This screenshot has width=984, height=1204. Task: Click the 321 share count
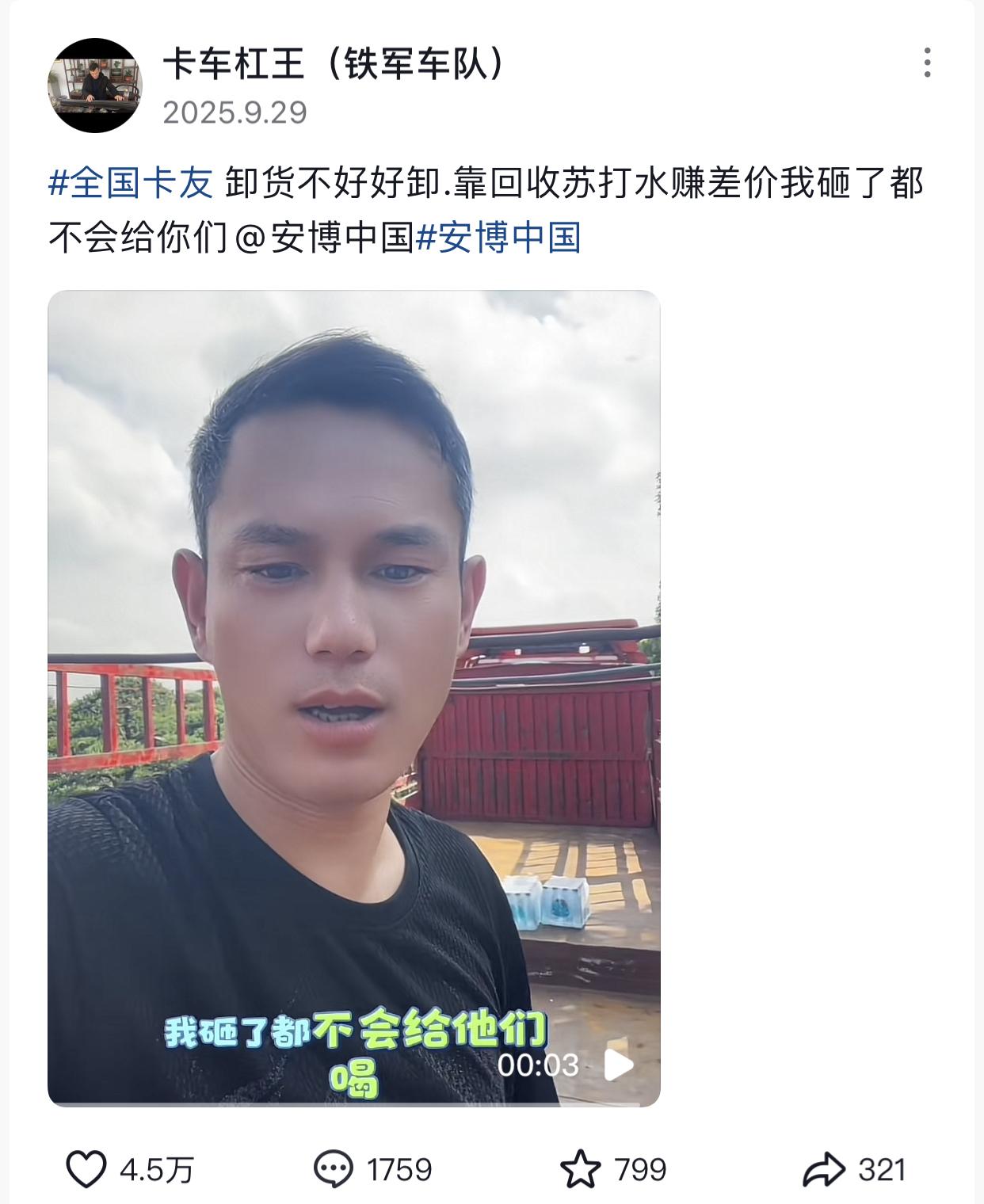coord(882,1169)
